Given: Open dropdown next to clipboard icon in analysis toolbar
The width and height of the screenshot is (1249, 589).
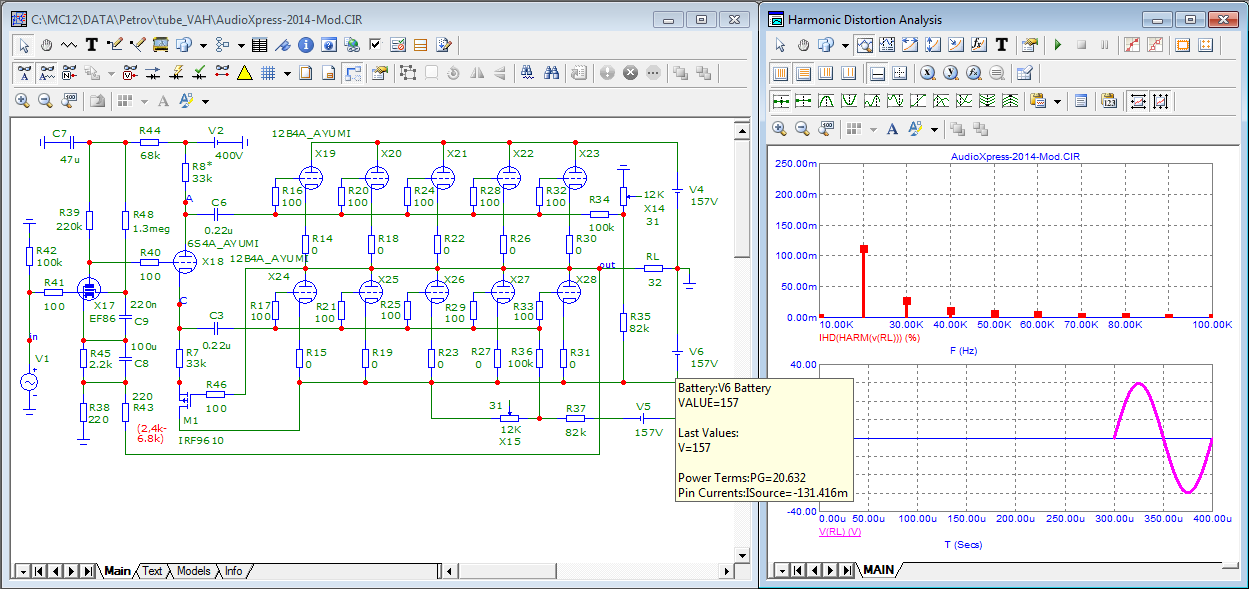Looking at the screenshot, I should click(1058, 101).
